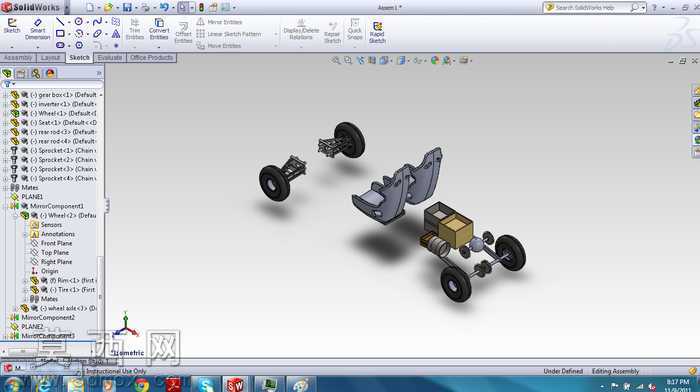Click the New document icon
Viewport: 700px width, 392px height.
pyautogui.click(x=90, y=8)
